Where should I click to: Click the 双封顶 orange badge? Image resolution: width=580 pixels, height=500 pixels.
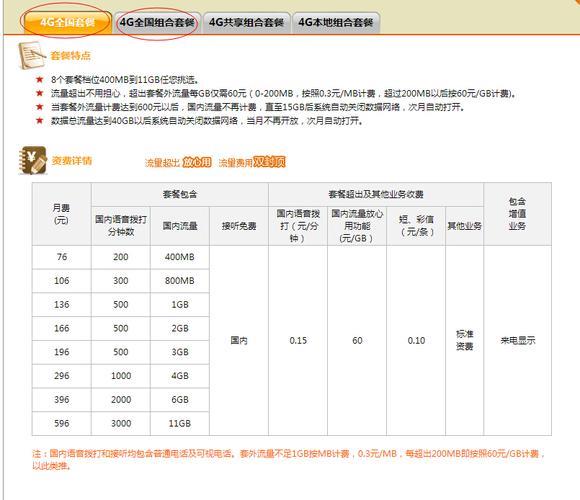point(269,162)
